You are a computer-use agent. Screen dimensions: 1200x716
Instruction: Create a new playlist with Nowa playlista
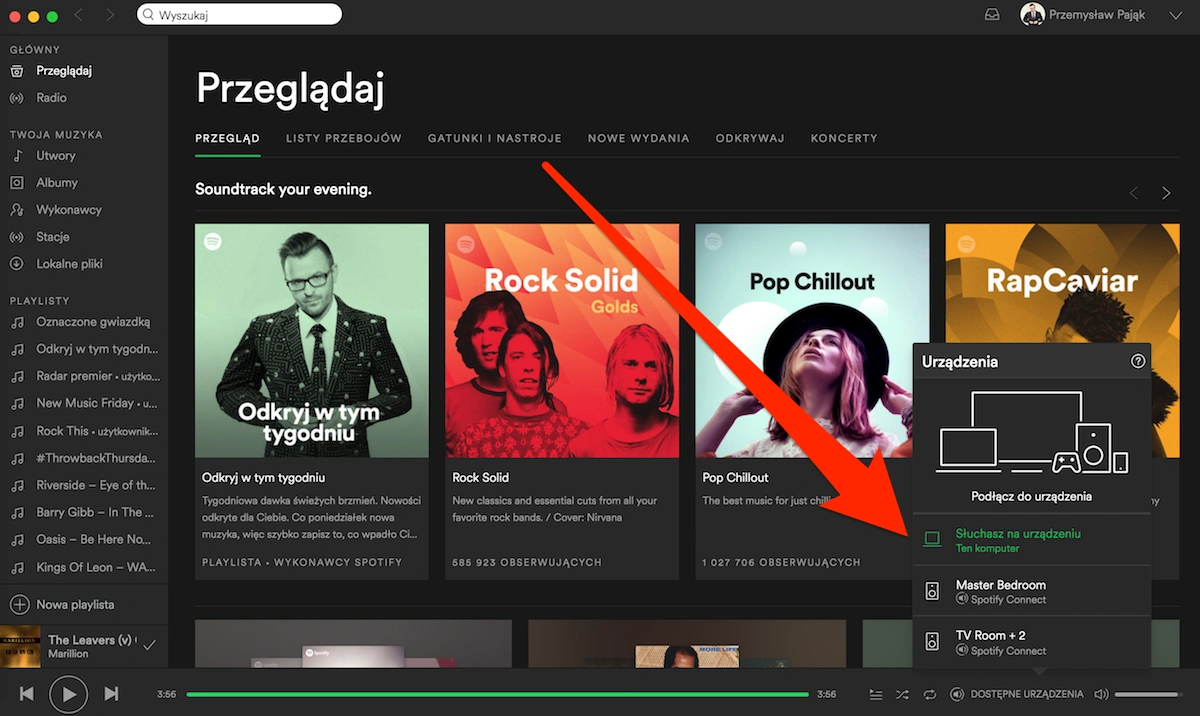(x=63, y=605)
